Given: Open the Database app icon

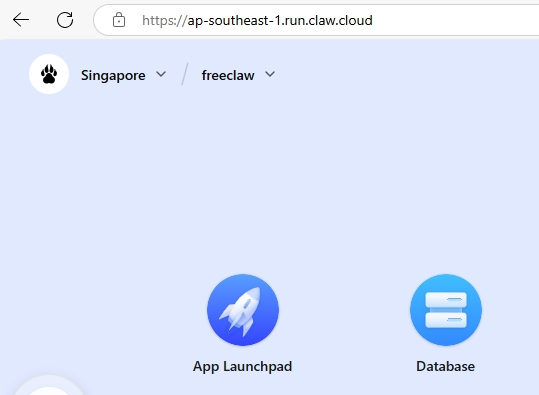Looking at the screenshot, I should (446, 310).
